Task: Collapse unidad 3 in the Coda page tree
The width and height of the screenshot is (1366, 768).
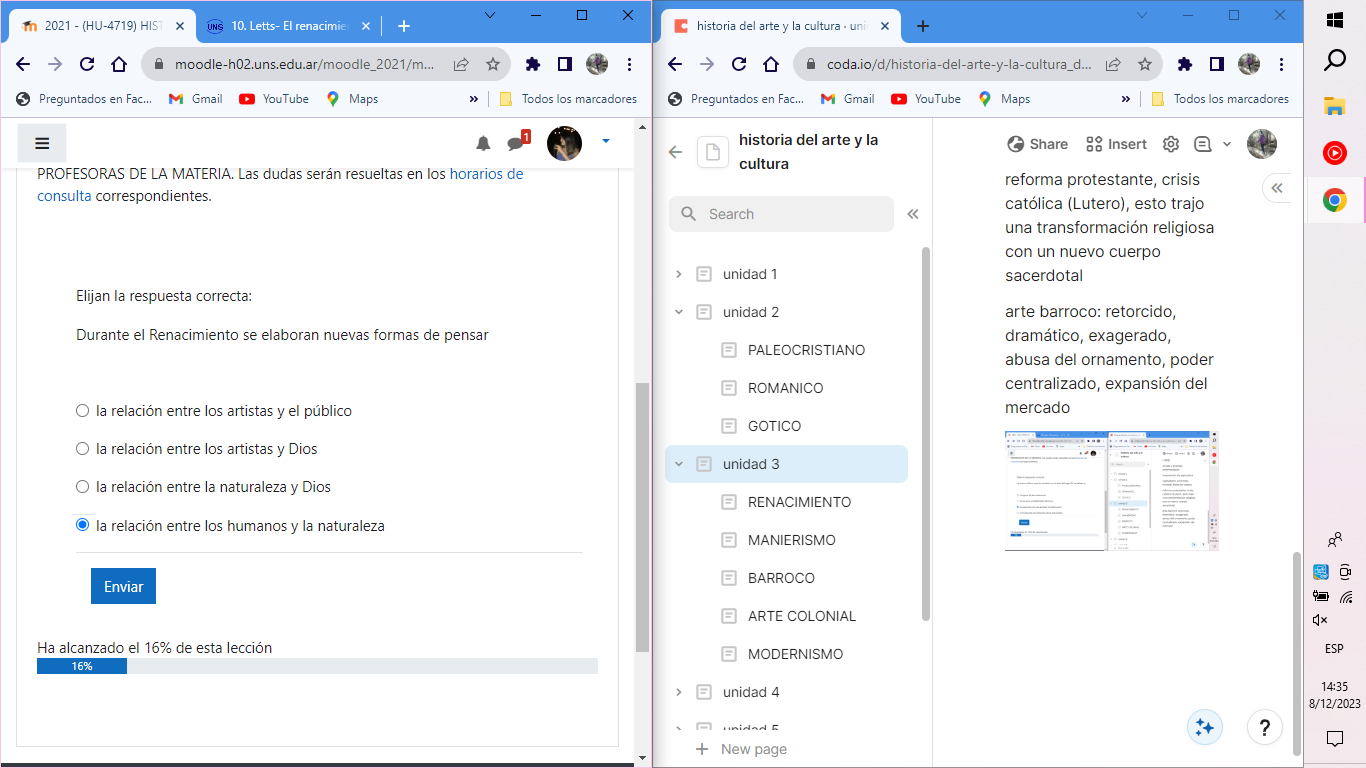Action: [x=679, y=464]
